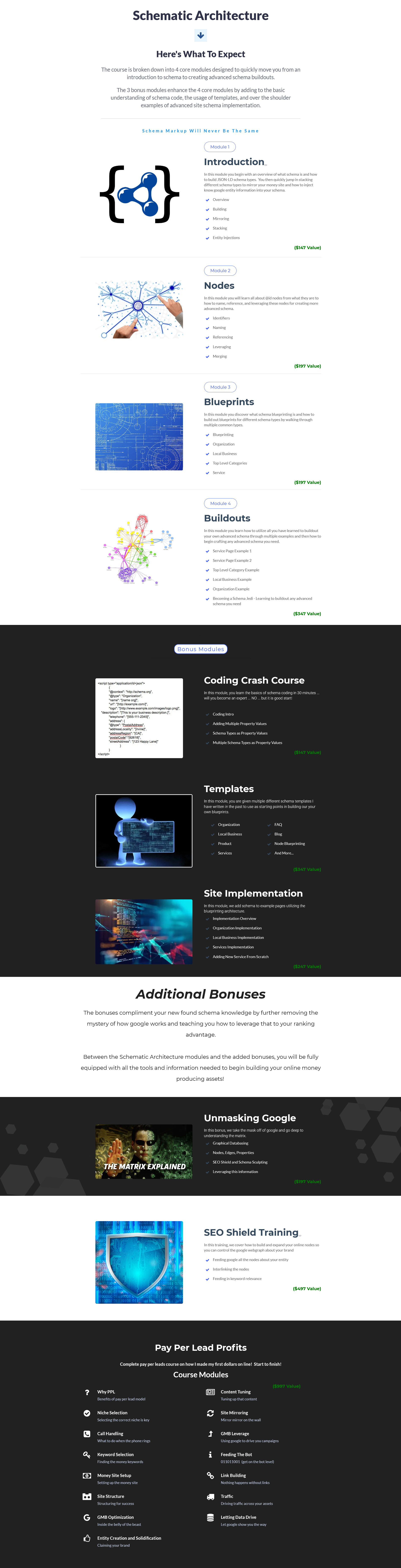The width and height of the screenshot is (401, 1568).
Task: Open the SEO Shield Training shield image
Action: (139, 1263)
